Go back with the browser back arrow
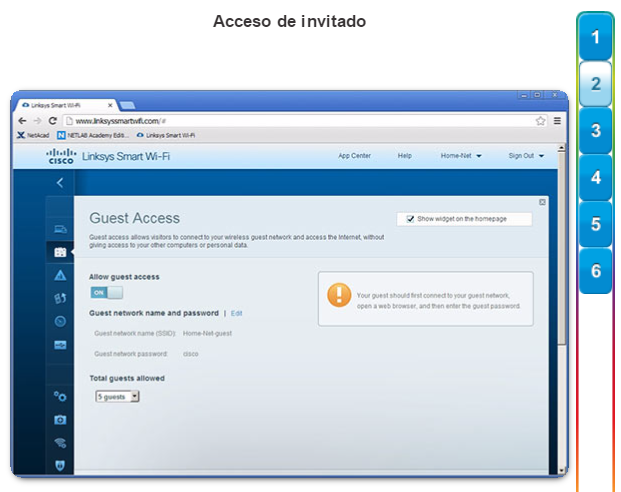 tap(22, 121)
